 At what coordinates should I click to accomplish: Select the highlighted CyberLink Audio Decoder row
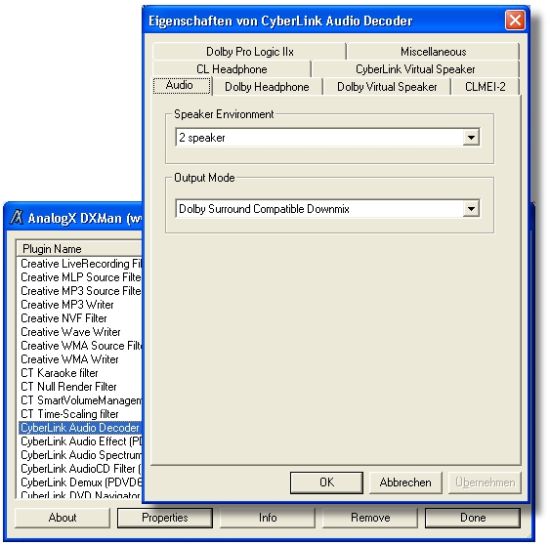tap(80, 428)
